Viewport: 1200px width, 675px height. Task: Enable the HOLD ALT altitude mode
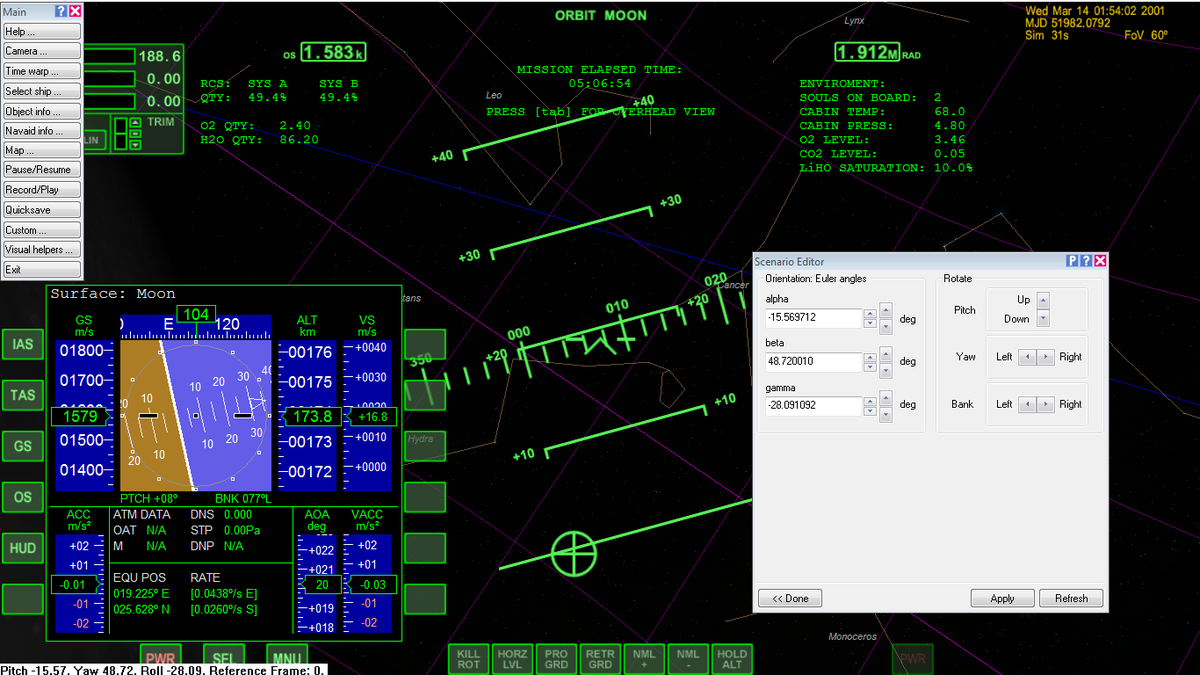tap(732, 659)
